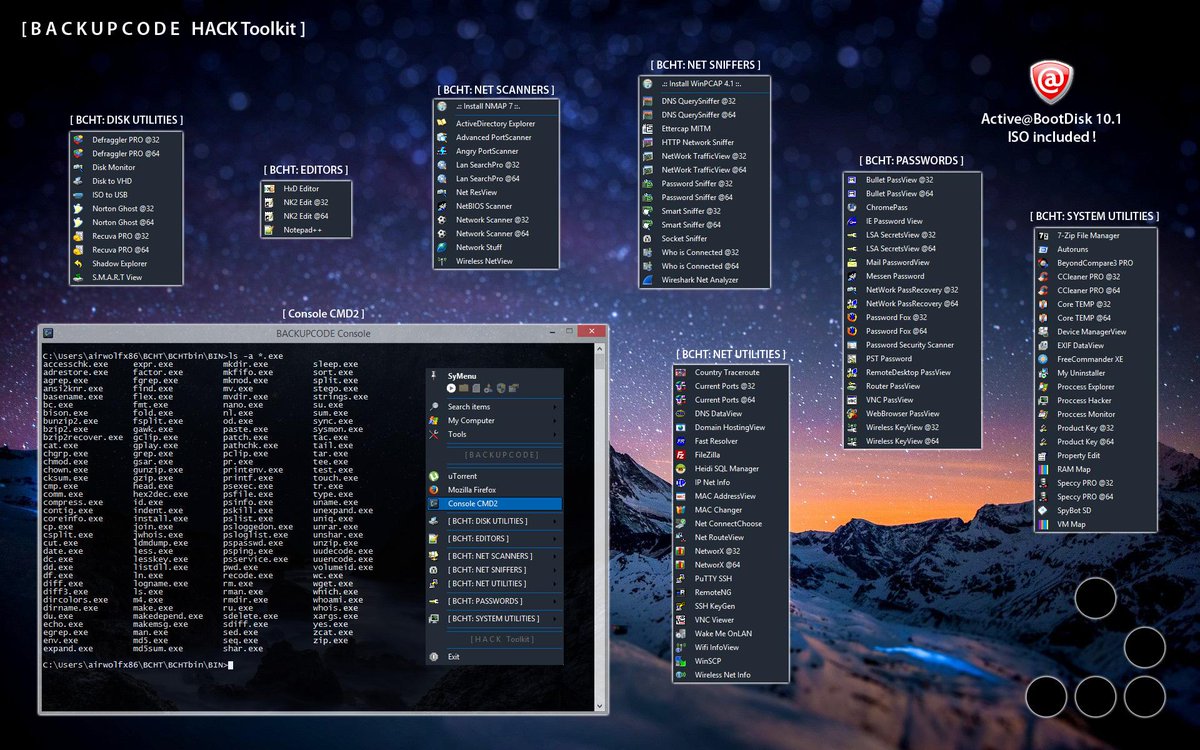Open WinSCP from Net Utilities

pos(730,661)
